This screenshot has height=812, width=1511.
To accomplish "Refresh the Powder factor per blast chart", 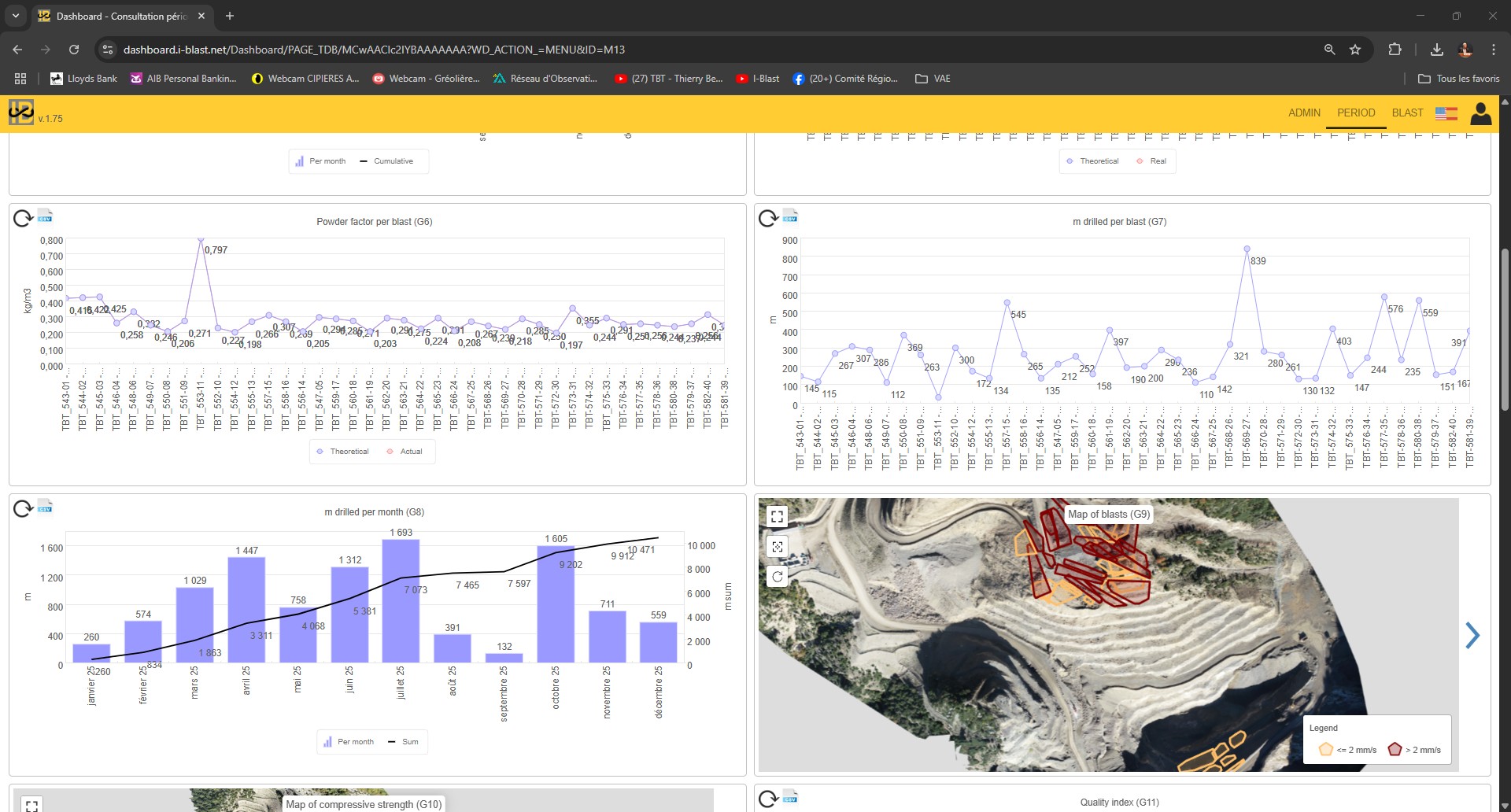I will tap(22, 219).
